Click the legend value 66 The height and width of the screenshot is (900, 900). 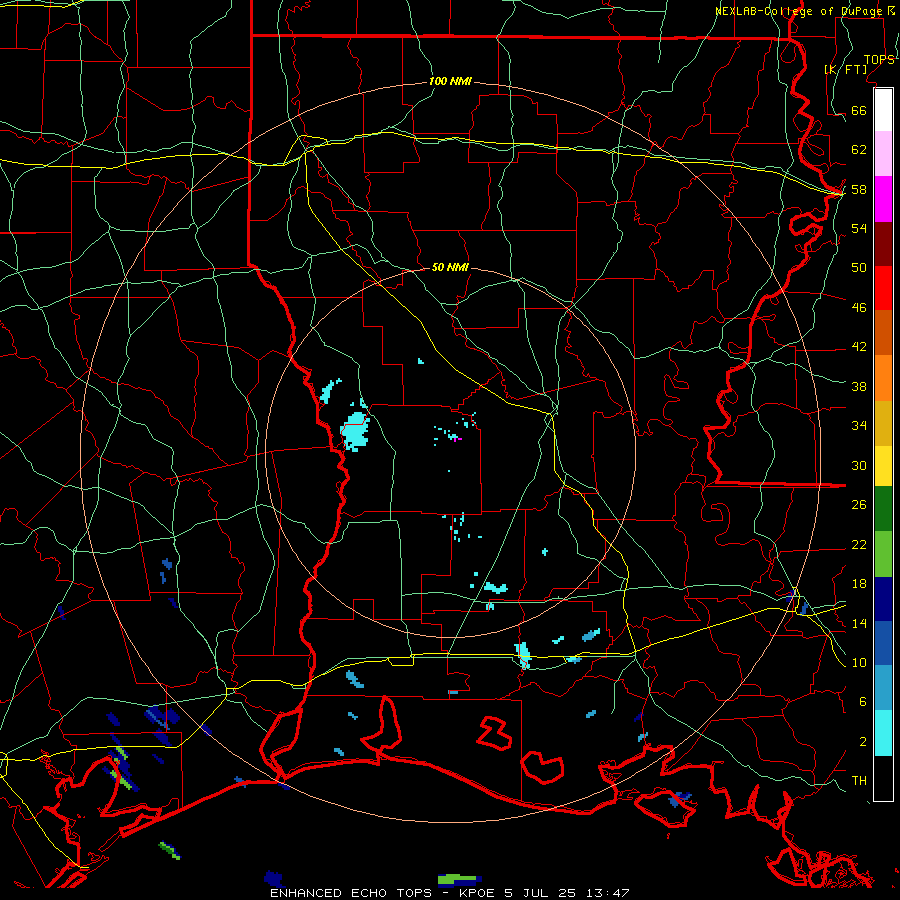[x=859, y=110]
